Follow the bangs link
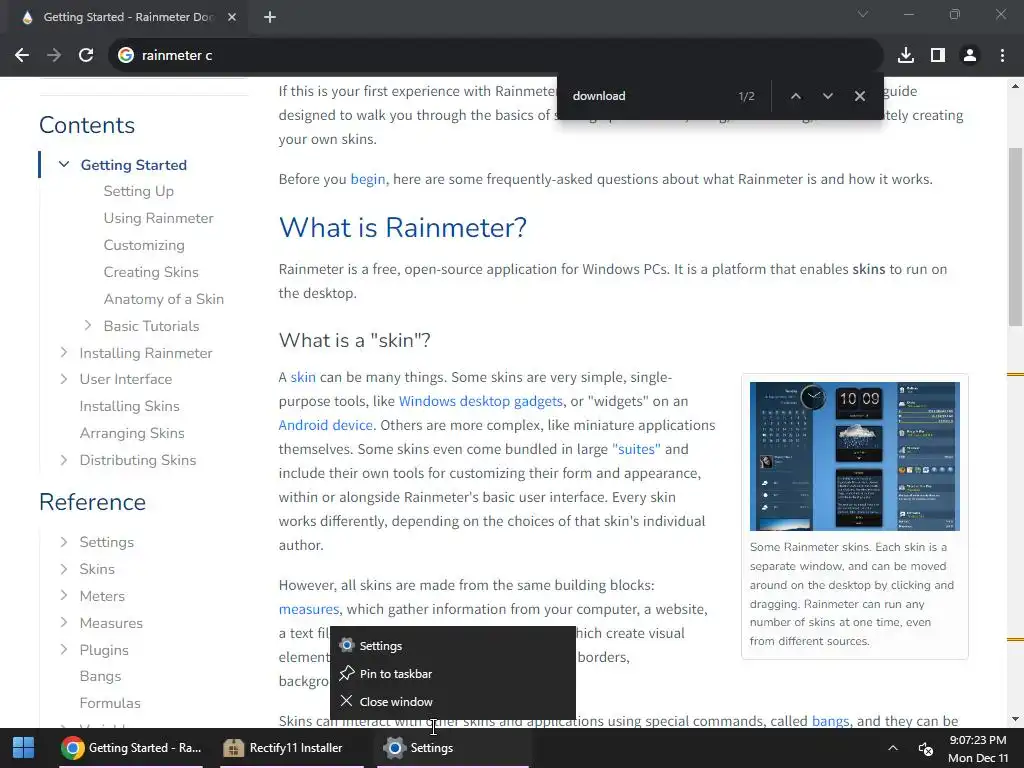1024x768 pixels. 830,721
